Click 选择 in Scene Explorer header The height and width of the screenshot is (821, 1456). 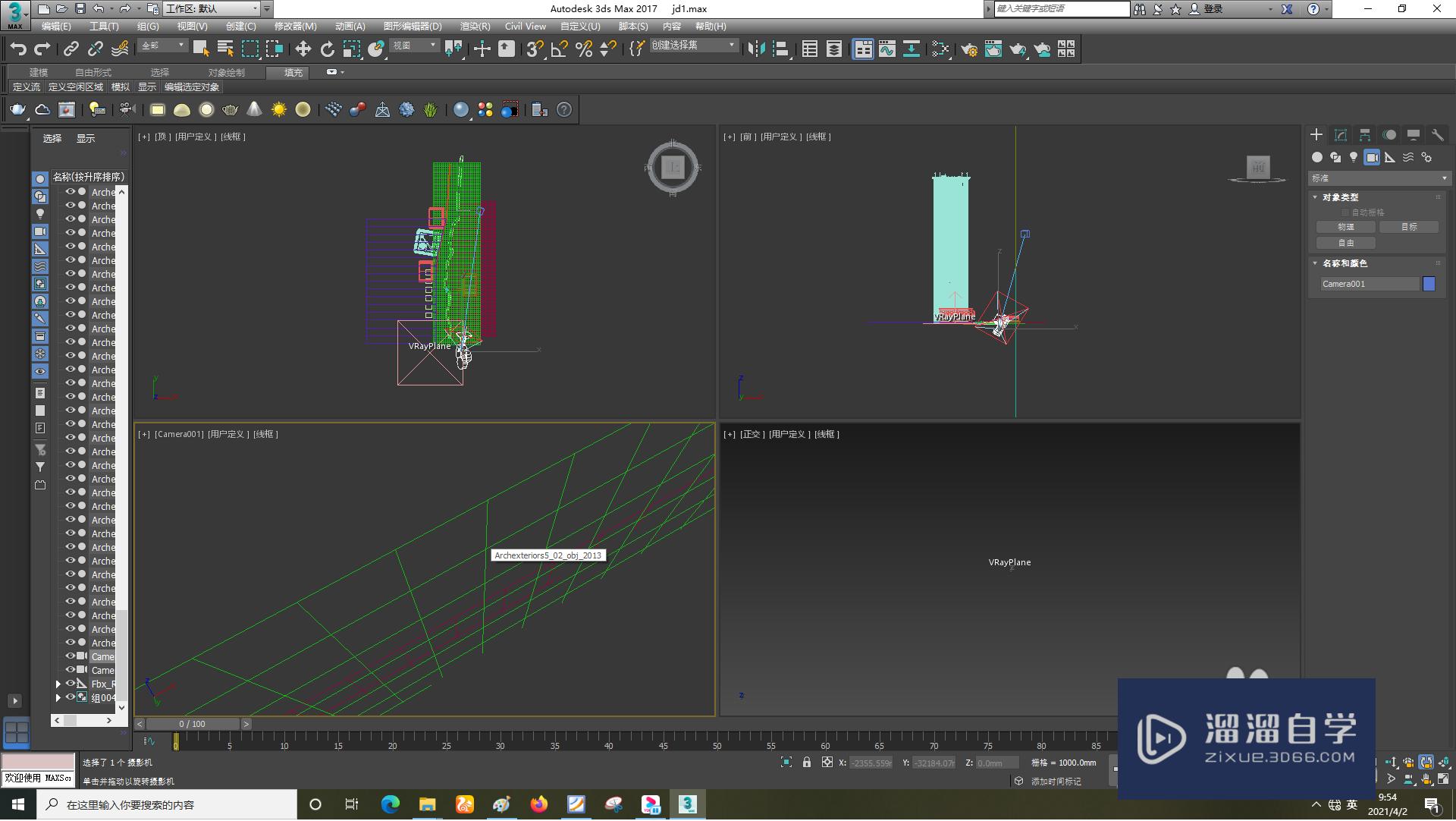(x=52, y=139)
